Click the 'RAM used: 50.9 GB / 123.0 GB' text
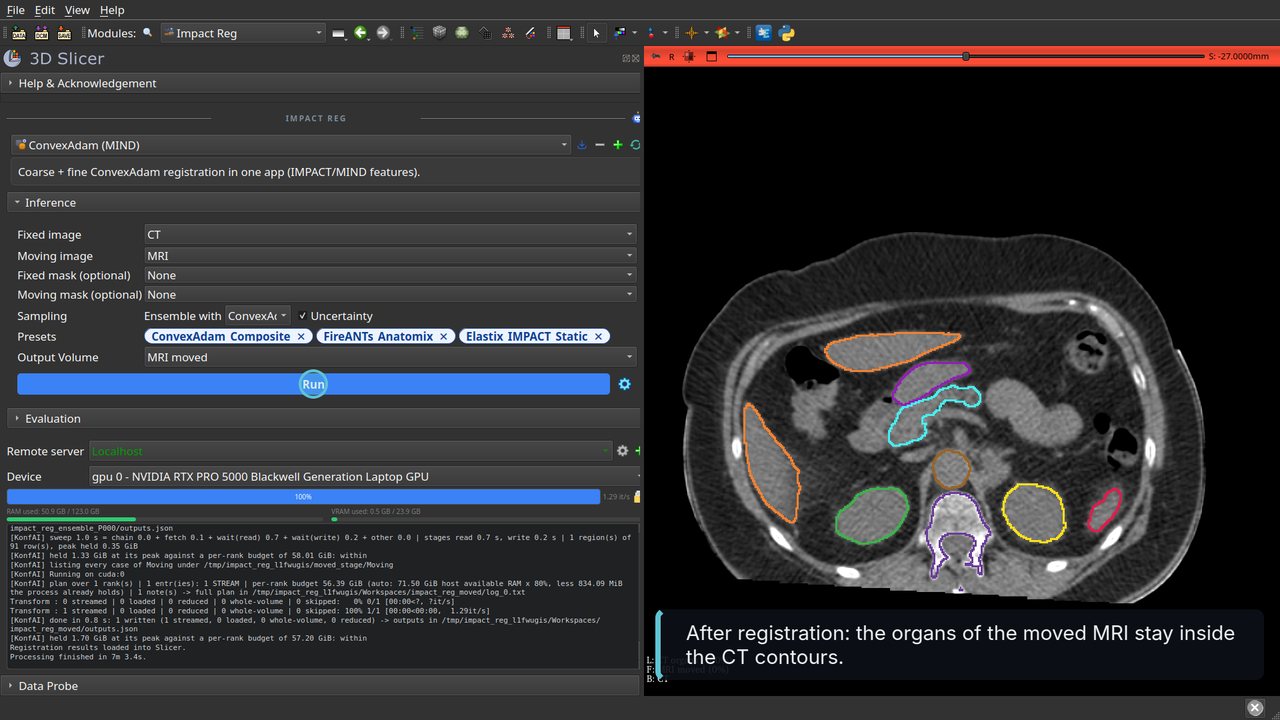 tap(53, 511)
